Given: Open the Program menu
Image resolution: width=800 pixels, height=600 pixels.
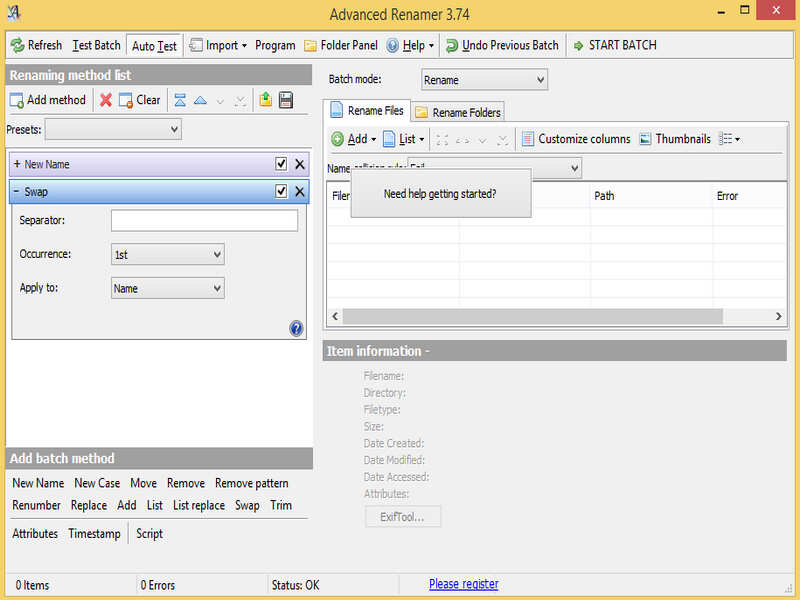Looking at the screenshot, I should pyautogui.click(x=275, y=44).
